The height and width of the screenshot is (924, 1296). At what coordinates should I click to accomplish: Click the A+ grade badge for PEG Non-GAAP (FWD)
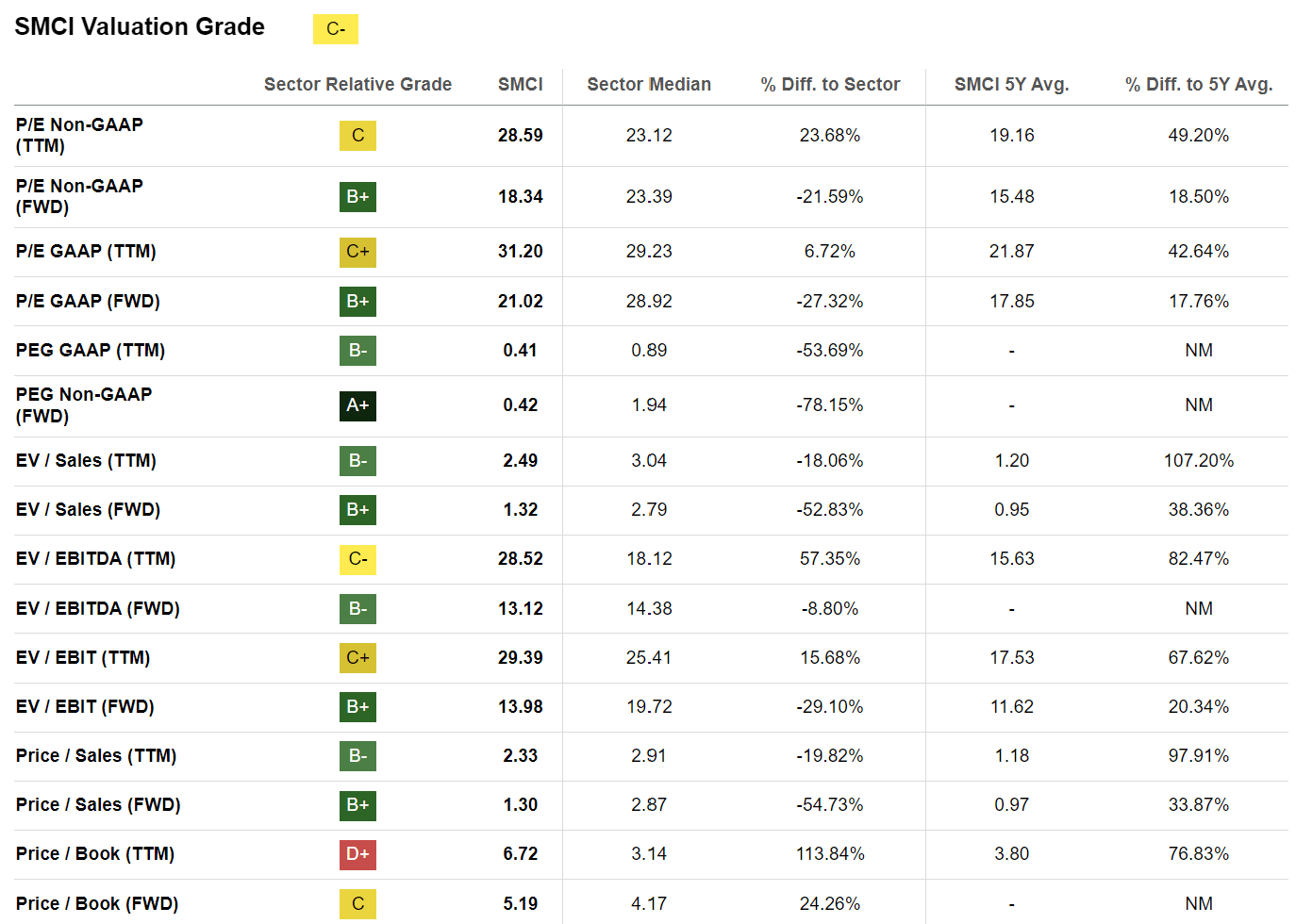click(357, 405)
